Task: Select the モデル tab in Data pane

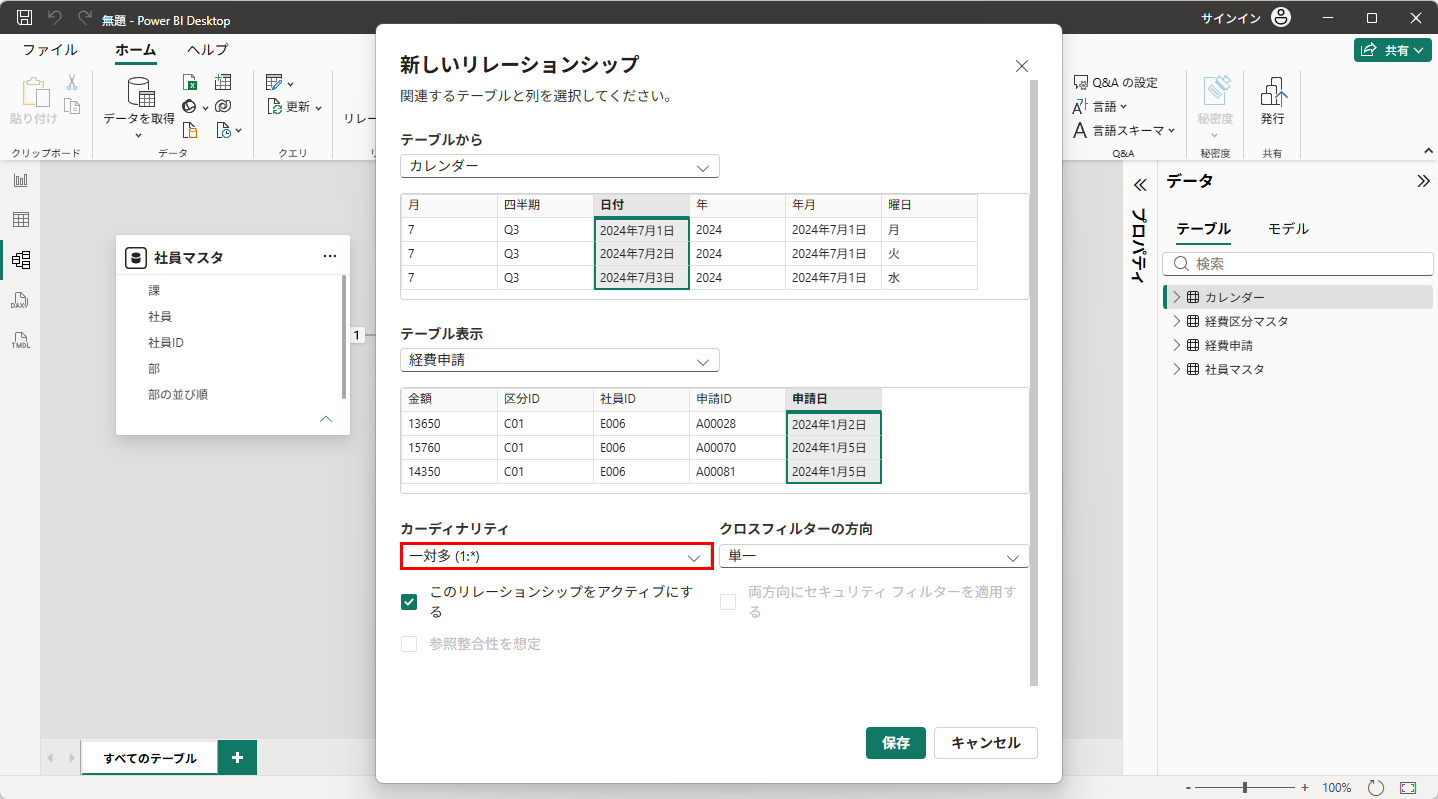Action: coord(1288,229)
